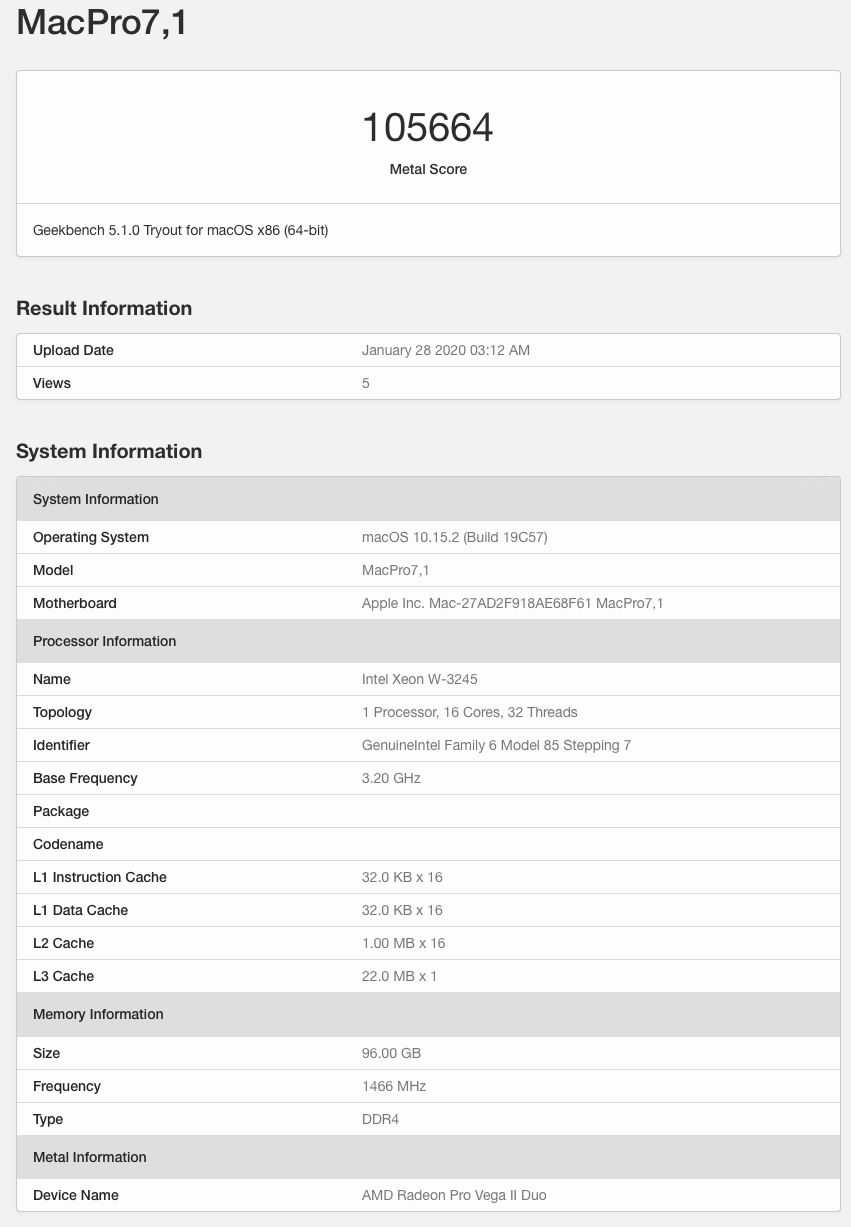Click the Upload Date label
Image resolution: width=851 pixels, height=1227 pixels.
[73, 350]
